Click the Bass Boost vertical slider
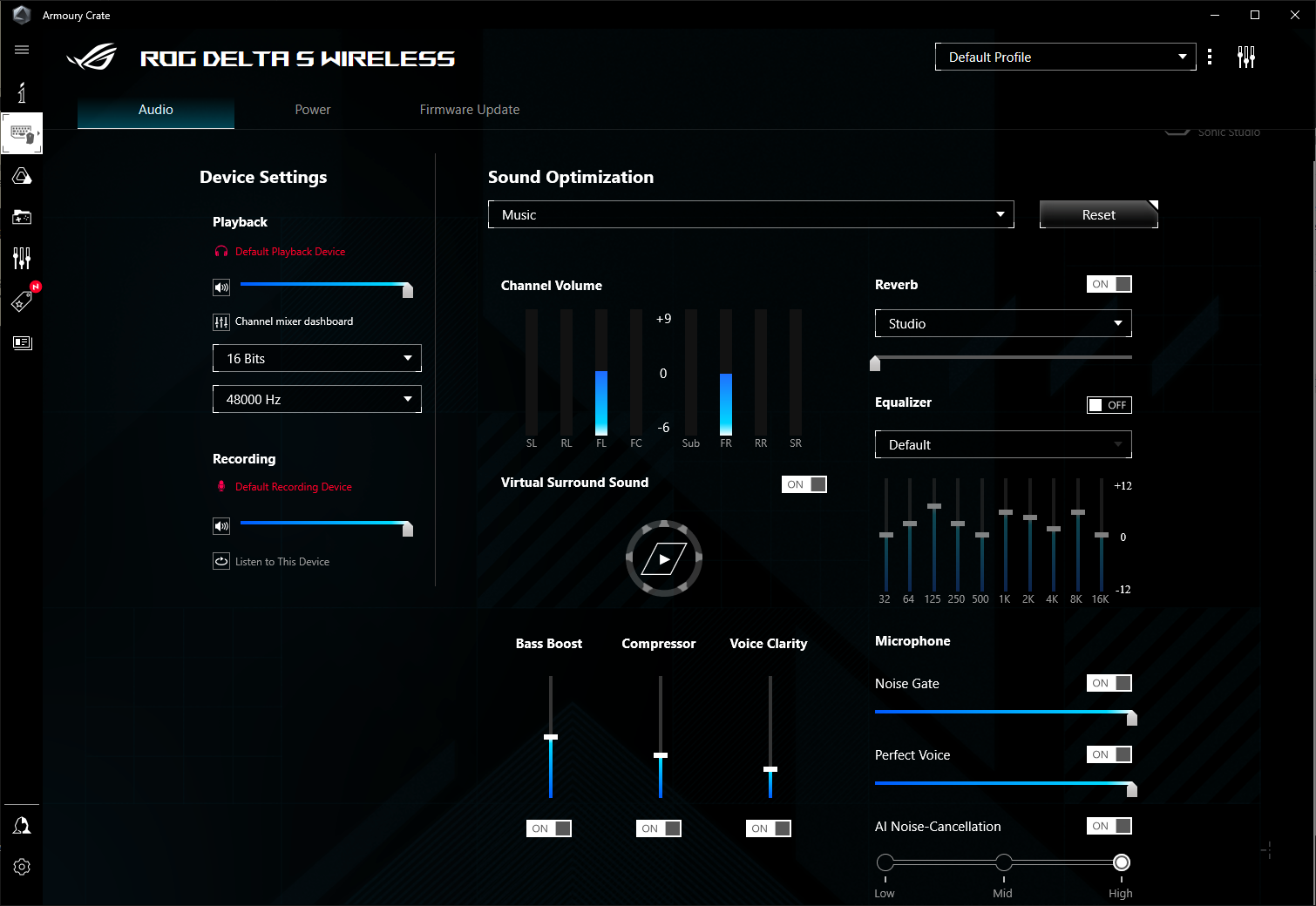 pyautogui.click(x=551, y=737)
